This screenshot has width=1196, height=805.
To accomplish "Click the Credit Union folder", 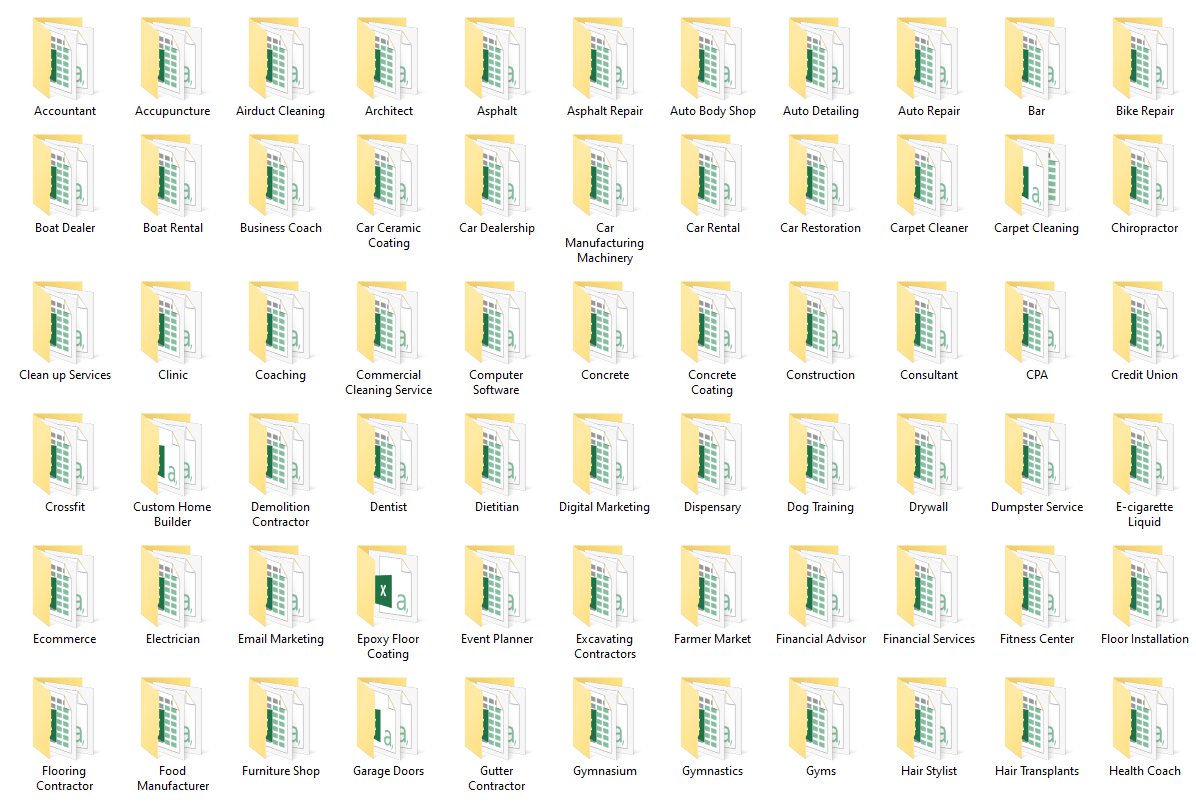I will point(1144,322).
